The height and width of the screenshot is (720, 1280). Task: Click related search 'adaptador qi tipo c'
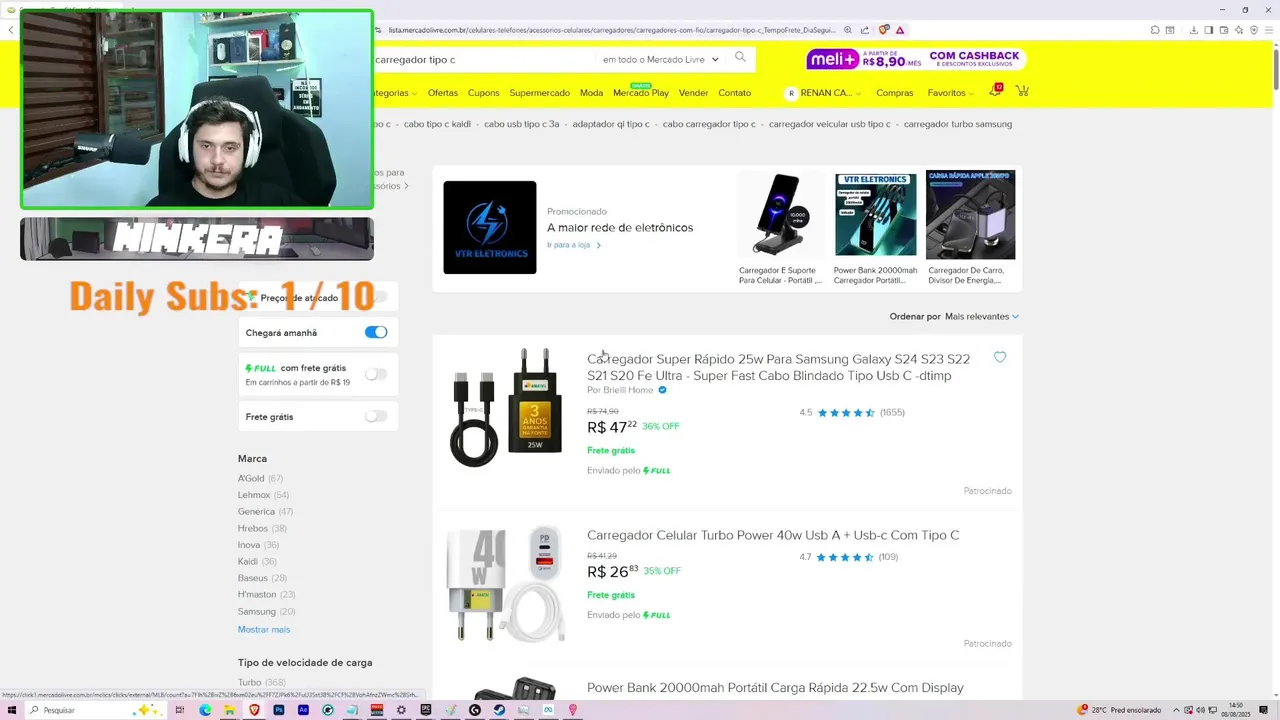point(611,124)
